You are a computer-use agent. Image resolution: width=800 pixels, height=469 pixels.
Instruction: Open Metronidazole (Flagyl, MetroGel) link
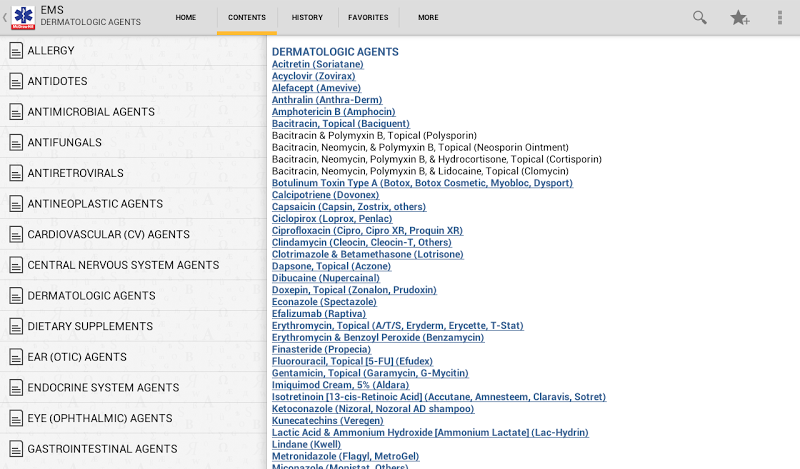tap(345, 457)
